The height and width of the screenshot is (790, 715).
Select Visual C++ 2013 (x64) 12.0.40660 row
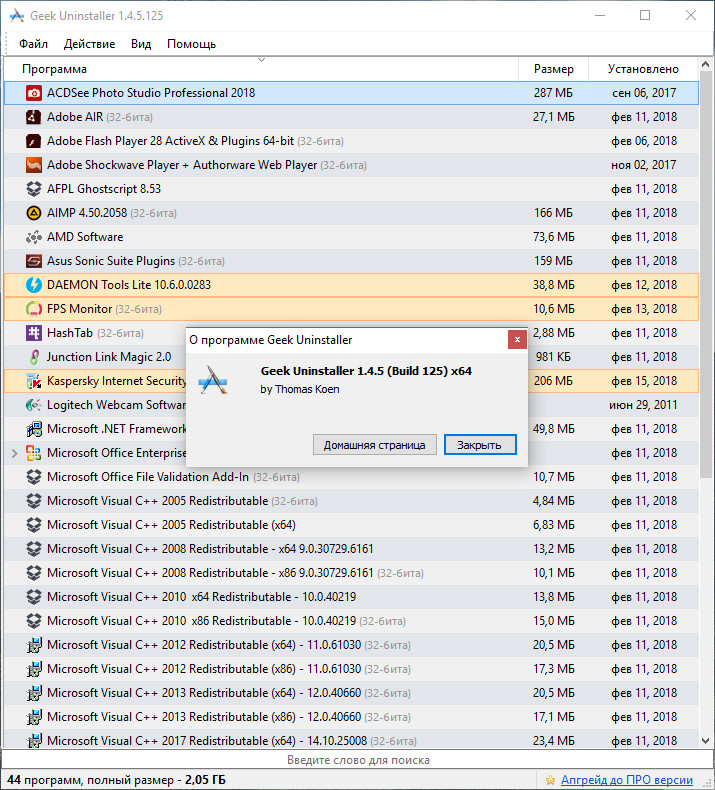(x=352, y=693)
